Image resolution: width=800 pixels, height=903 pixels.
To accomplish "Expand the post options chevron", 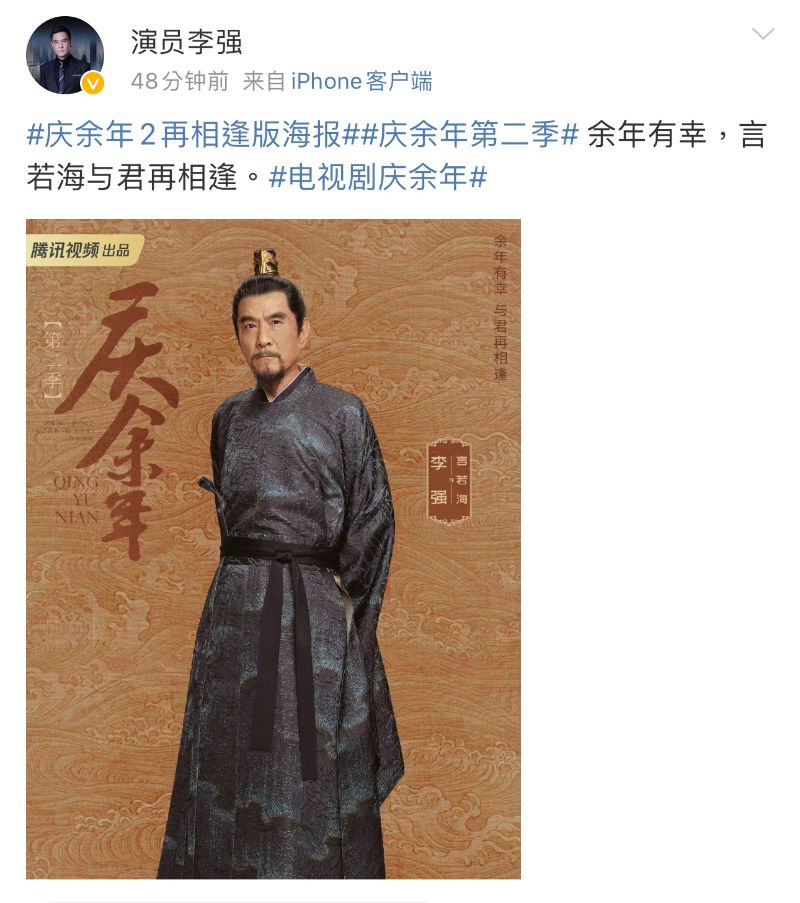I will coord(763,33).
